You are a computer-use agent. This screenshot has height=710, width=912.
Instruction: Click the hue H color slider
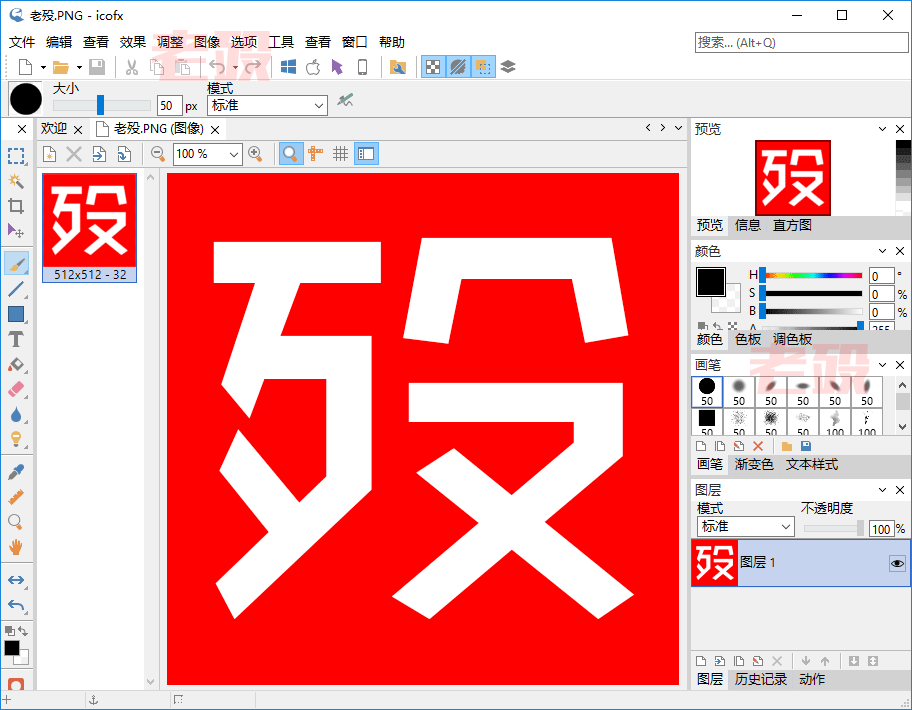click(x=813, y=275)
